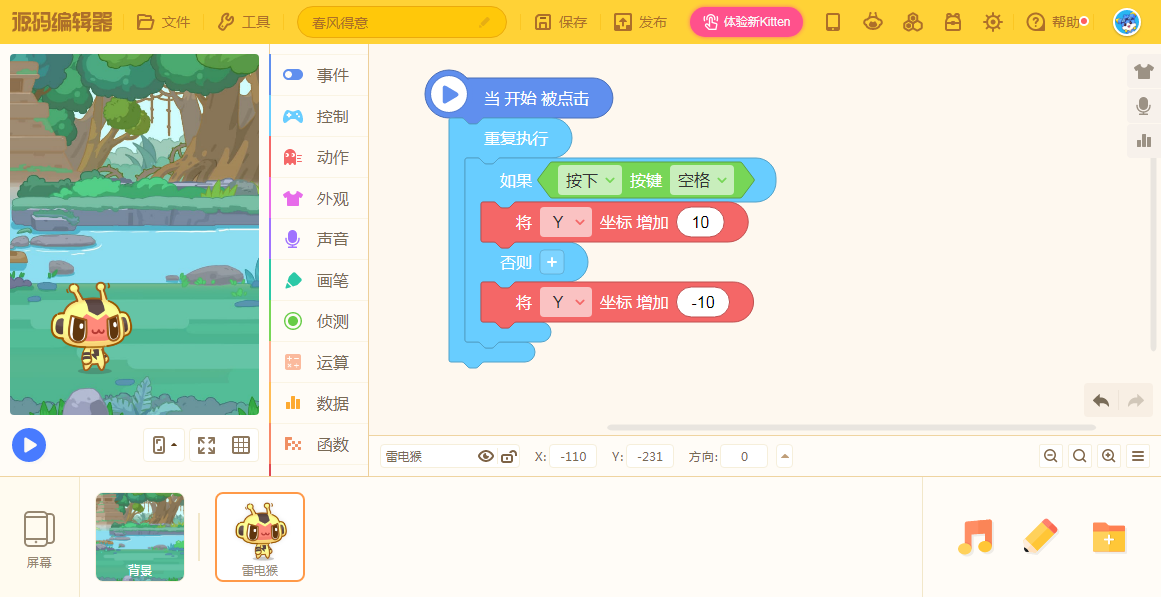This screenshot has width=1161, height=597.
Task: Select the 外观 (Looks) block category
Action: click(319, 199)
